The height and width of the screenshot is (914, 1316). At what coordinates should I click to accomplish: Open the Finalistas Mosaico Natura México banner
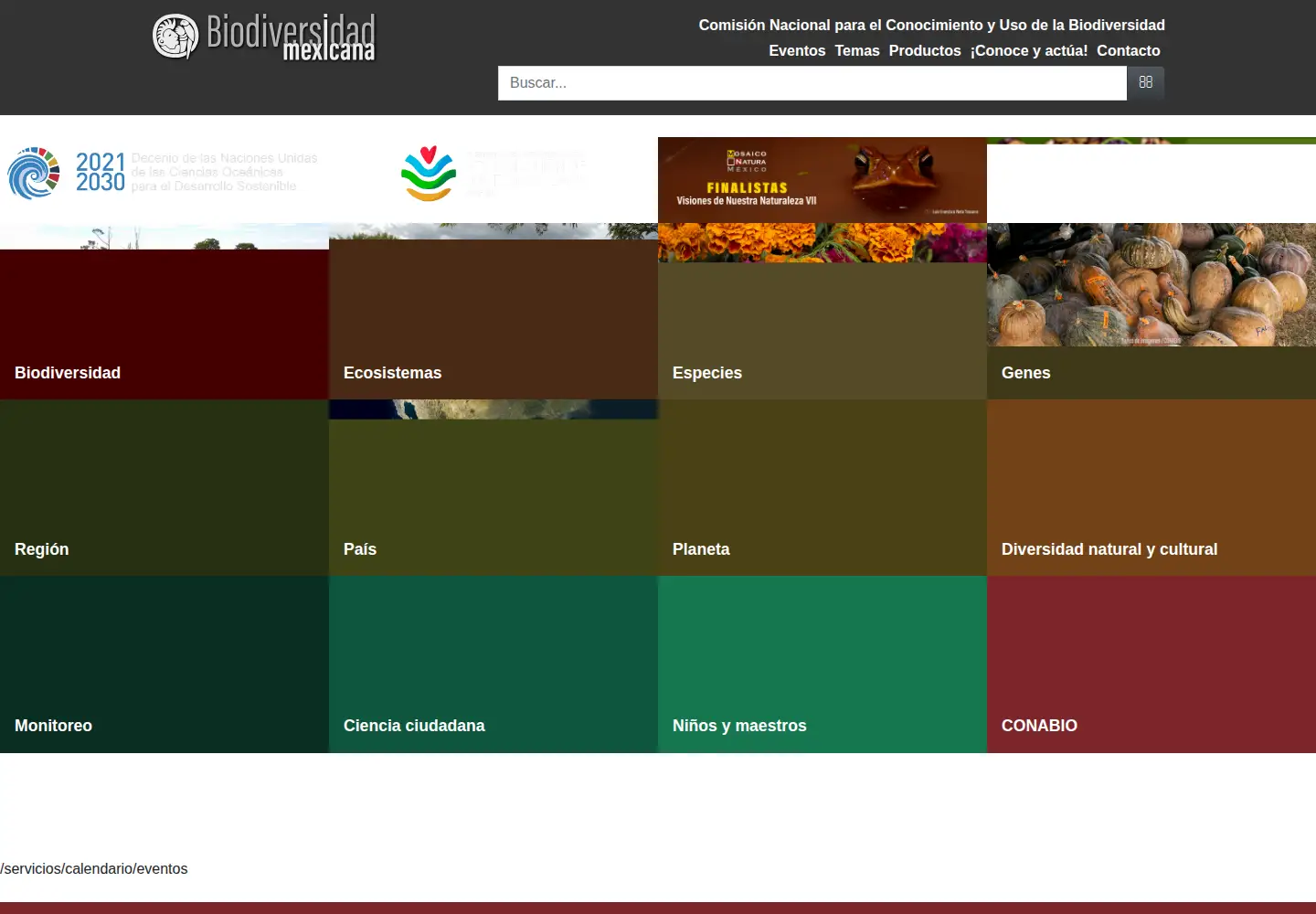click(x=822, y=180)
